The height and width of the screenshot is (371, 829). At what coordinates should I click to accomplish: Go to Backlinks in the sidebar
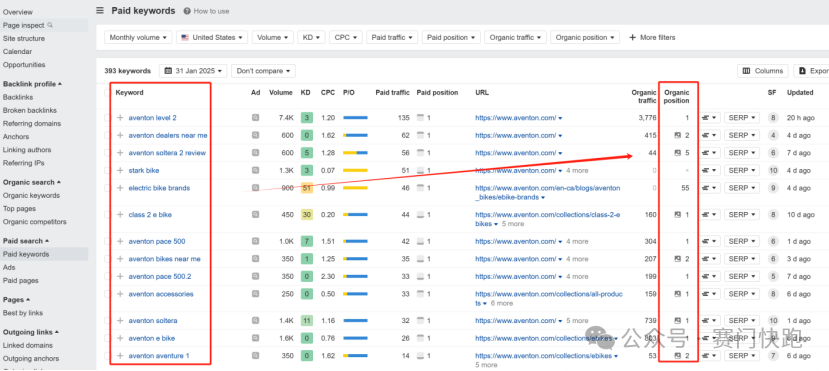[x=18, y=97]
